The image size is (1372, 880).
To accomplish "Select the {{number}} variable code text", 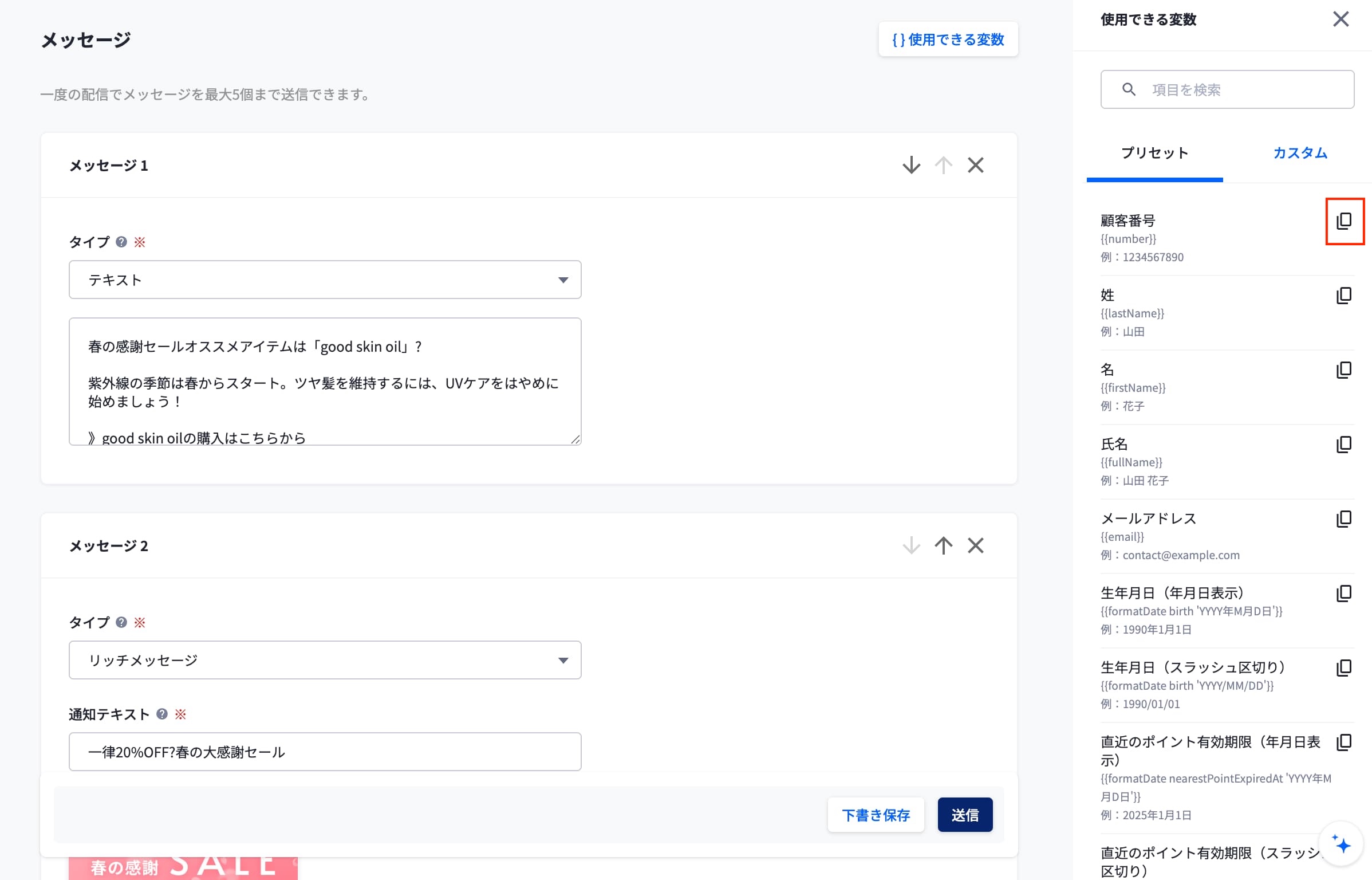I will click(x=1128, y=239).
